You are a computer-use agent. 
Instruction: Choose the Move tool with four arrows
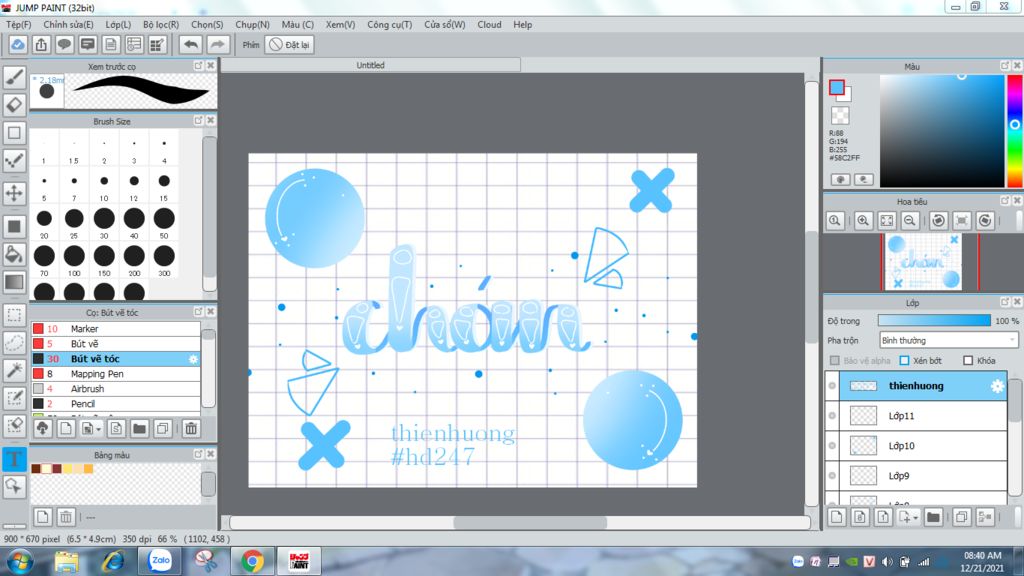pos(14,193)
